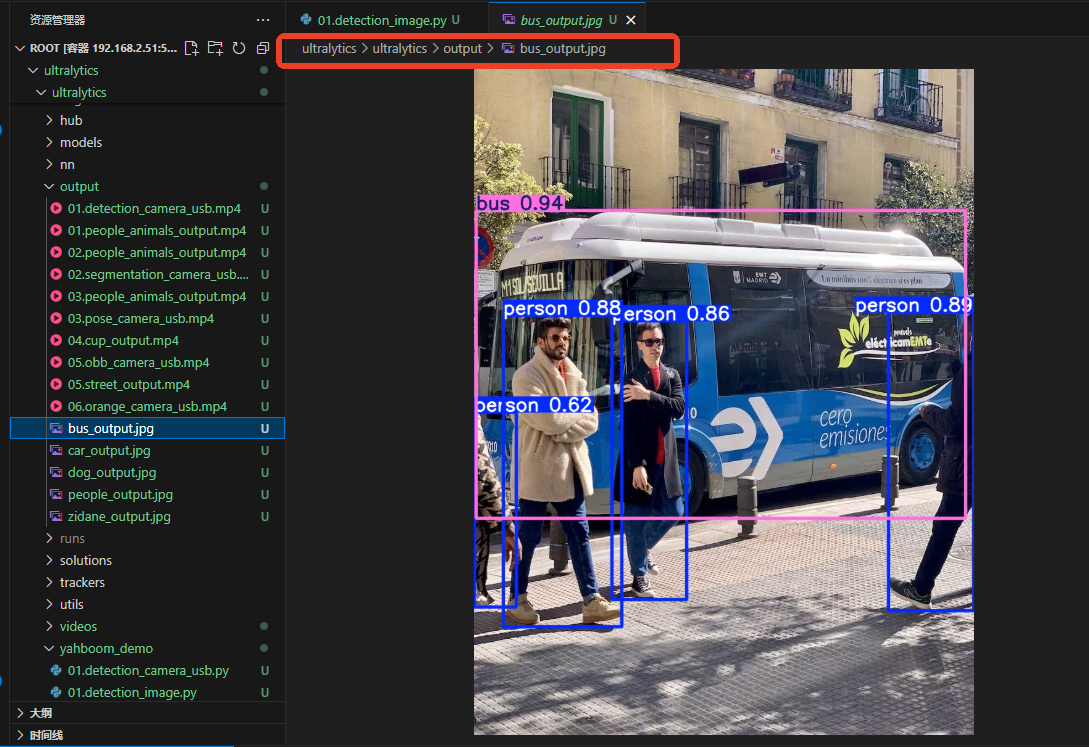This screenshot has height=747, width=1089.
Task: Open 02.segmentation_camera_usb video file
Action: [147, 274]
